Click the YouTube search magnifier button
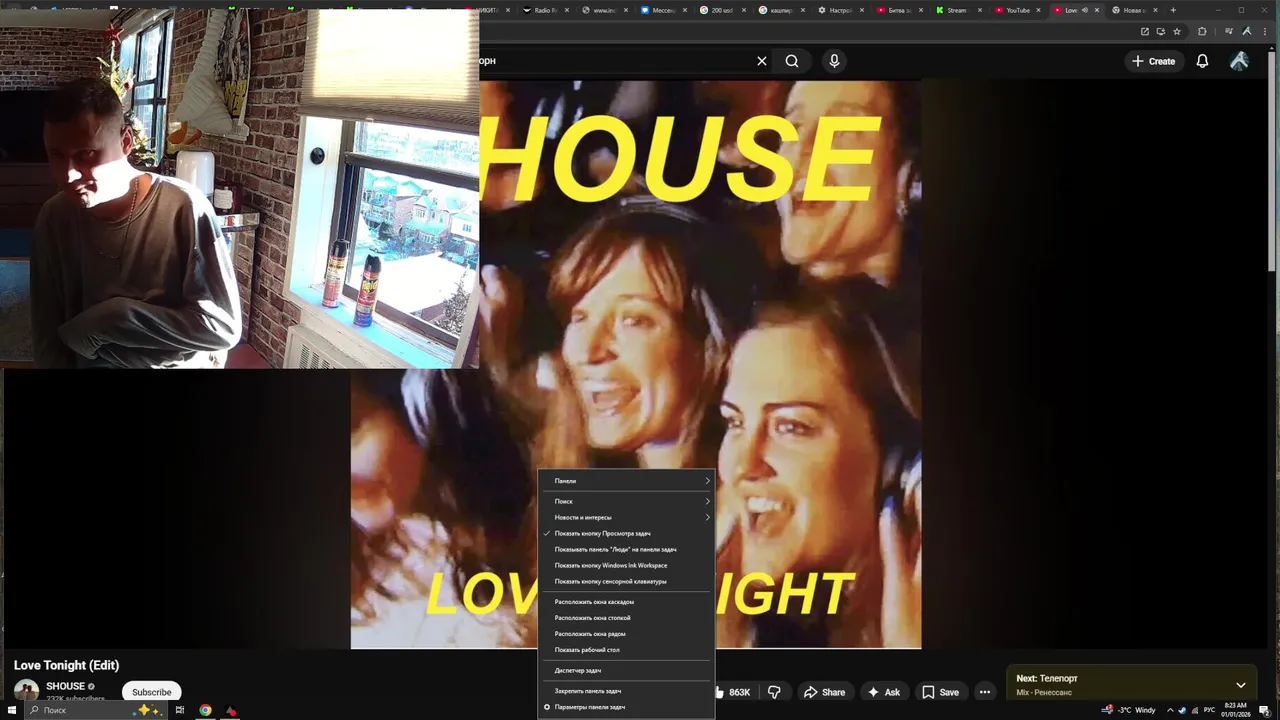The width and height of the screenshot is (1280, 720). pos(792,61)
